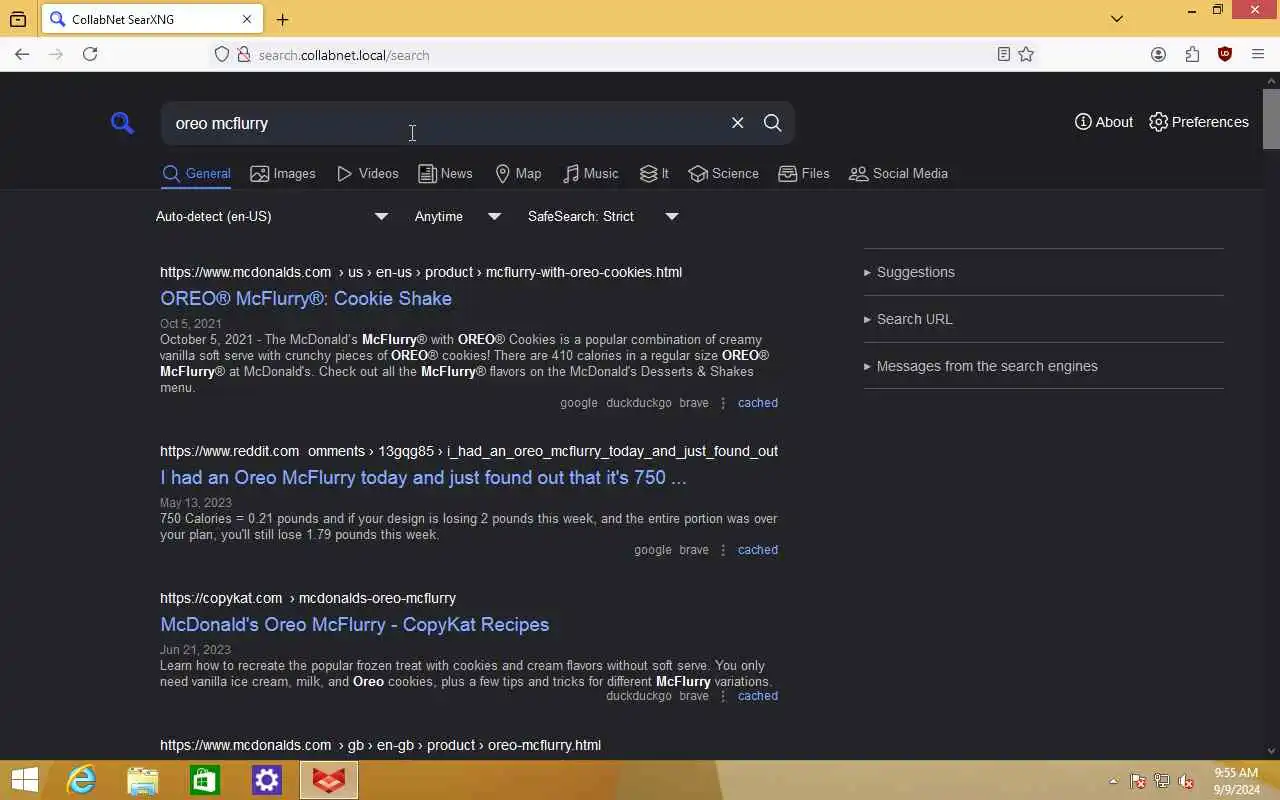Show site security lock info
This screenshot has width=1280, height=800.
click(x=243, y=55)
